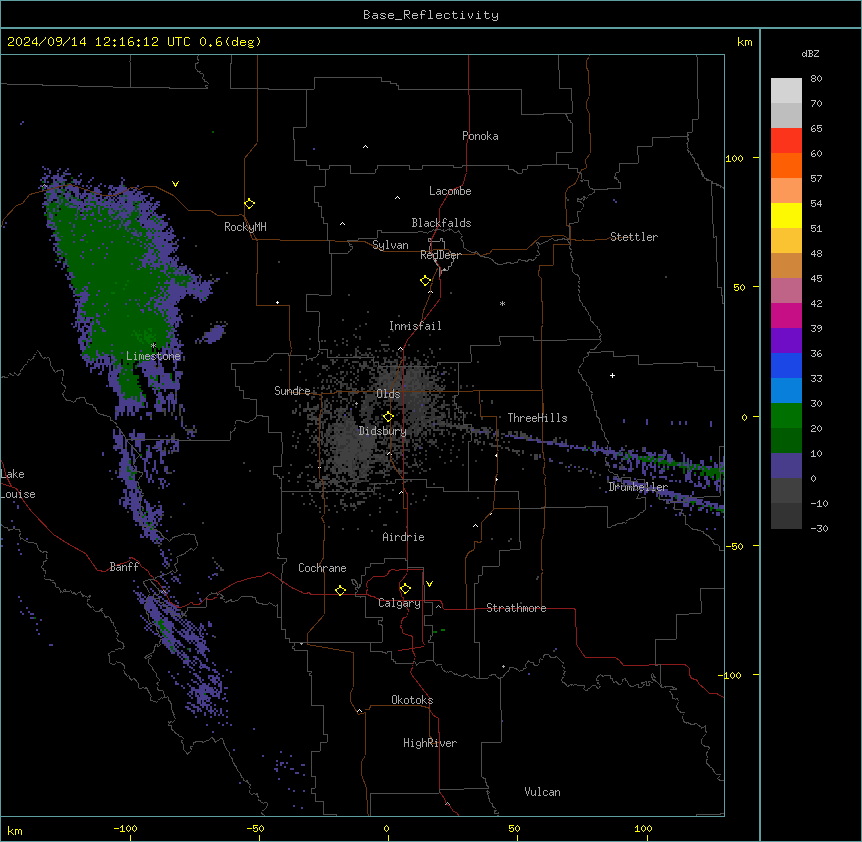The image size is (862, 842).
Task: Select the yellow 54-51 dBZ legend swatch
Action: point(786,215)
